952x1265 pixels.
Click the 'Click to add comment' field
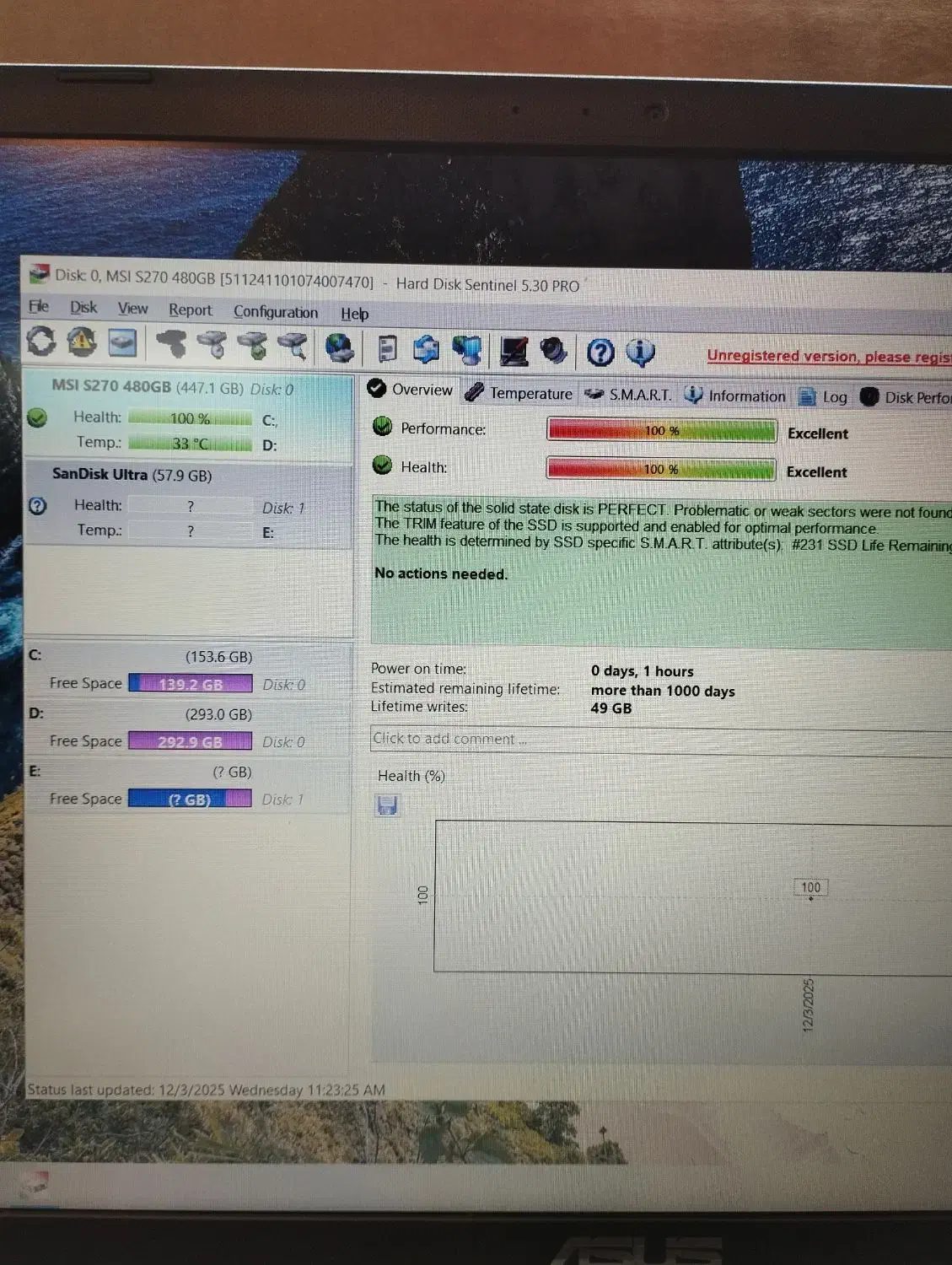coord(662,740)
